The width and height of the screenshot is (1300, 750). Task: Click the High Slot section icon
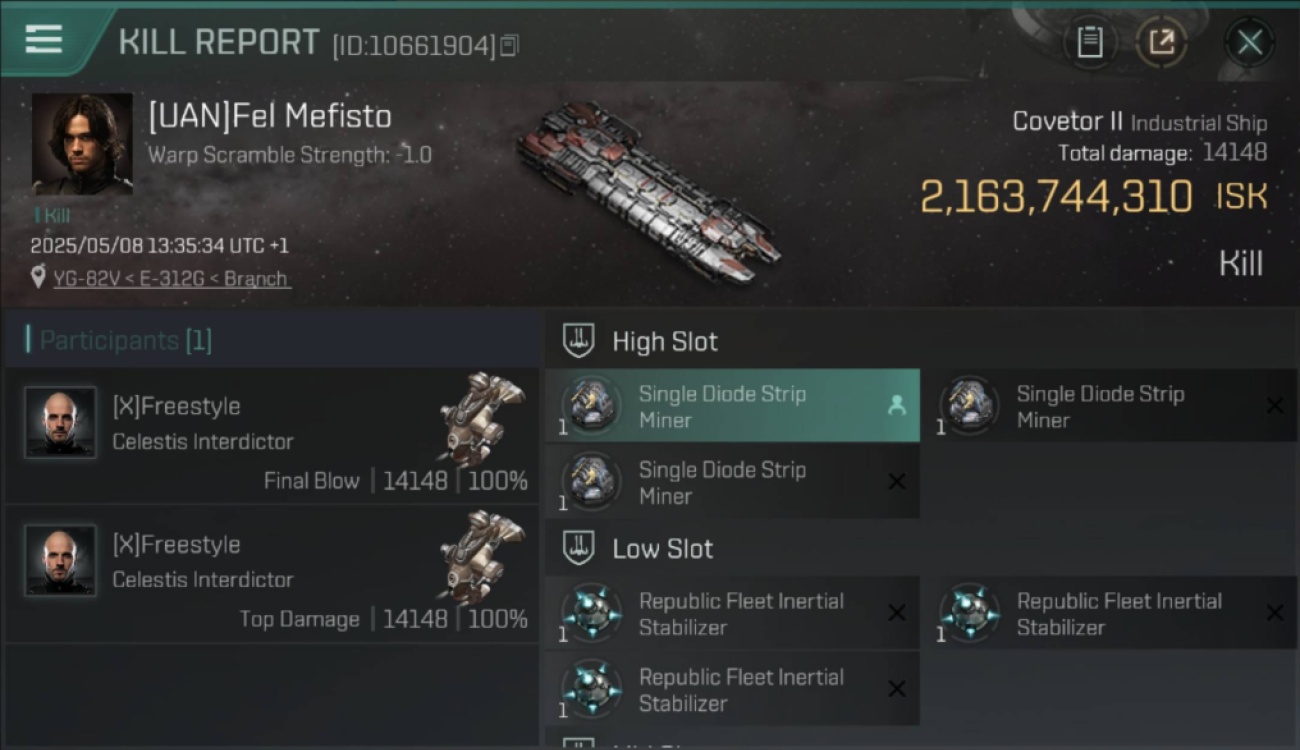point(578,340)
